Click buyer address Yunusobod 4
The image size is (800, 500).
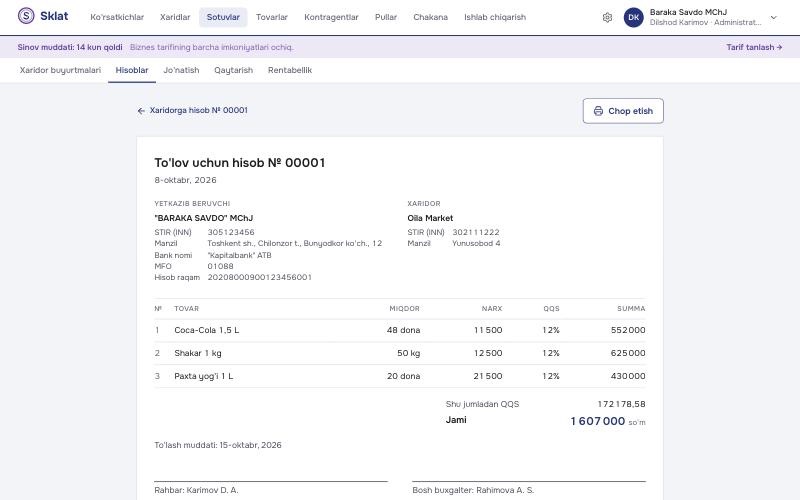(x=476, y=243)
